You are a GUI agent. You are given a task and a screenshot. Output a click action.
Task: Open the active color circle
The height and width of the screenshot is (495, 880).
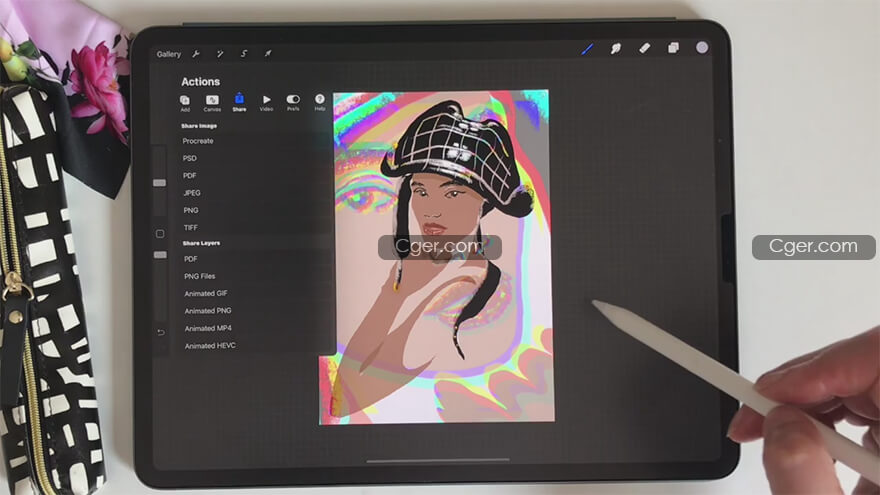tap(702, 47)
